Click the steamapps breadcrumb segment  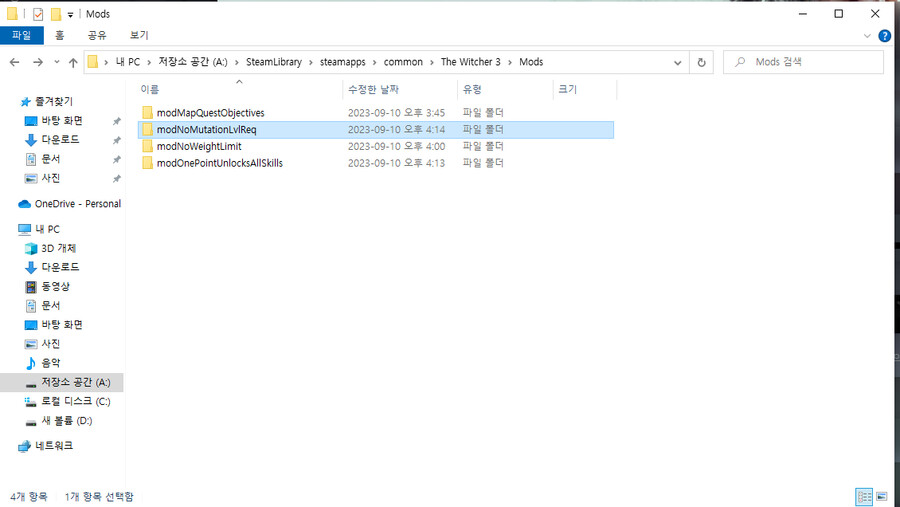click(x=340, y=62)
